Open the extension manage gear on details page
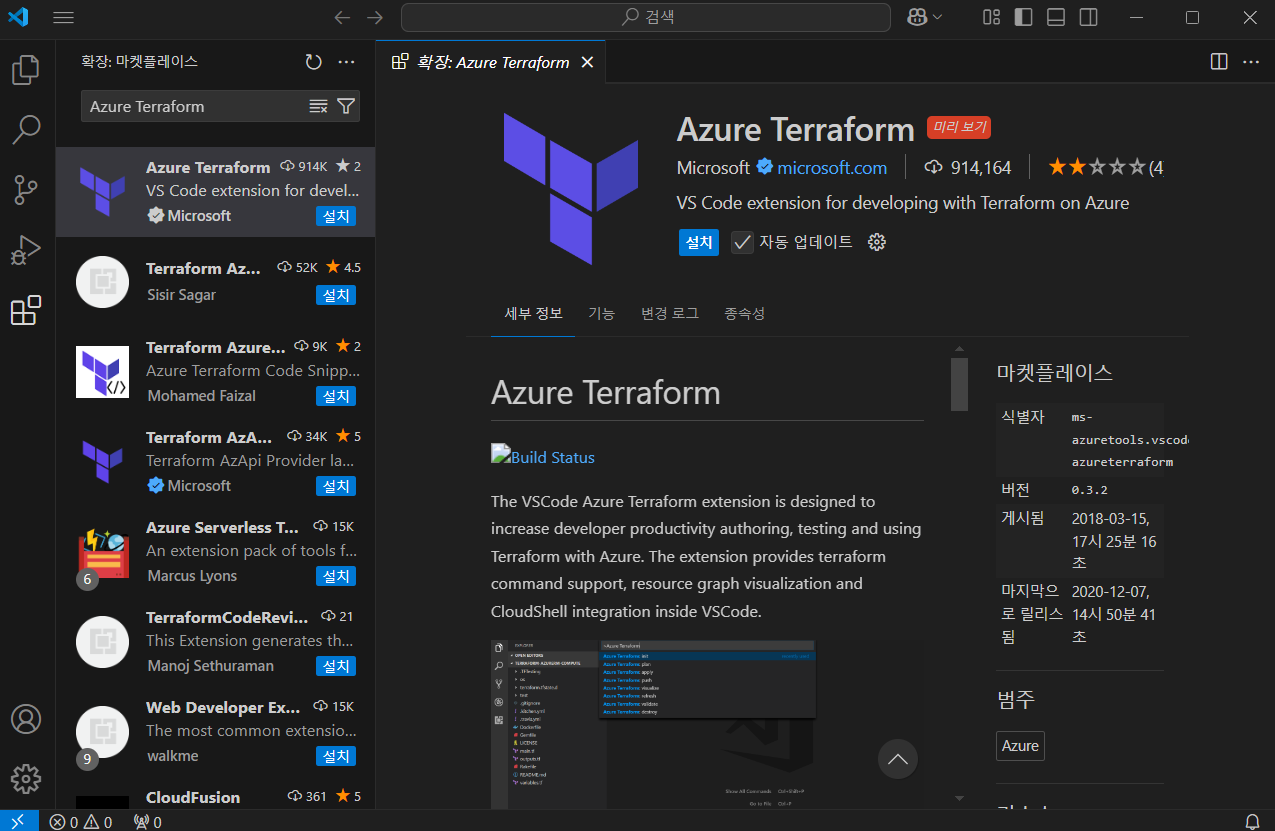This screenshot has height=831, width=1275. pos(877,242)
